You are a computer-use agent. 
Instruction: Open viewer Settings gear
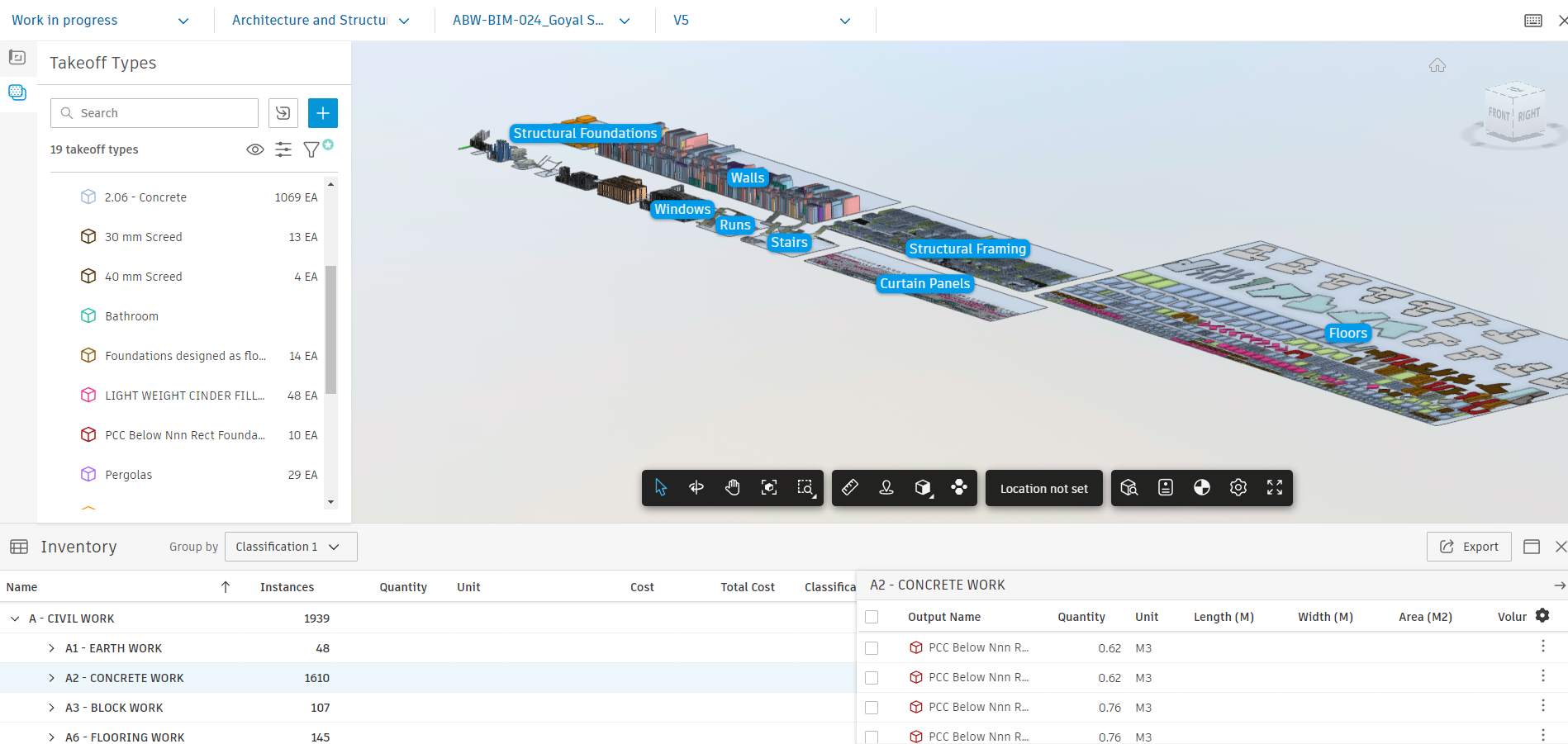[1238, 488]
